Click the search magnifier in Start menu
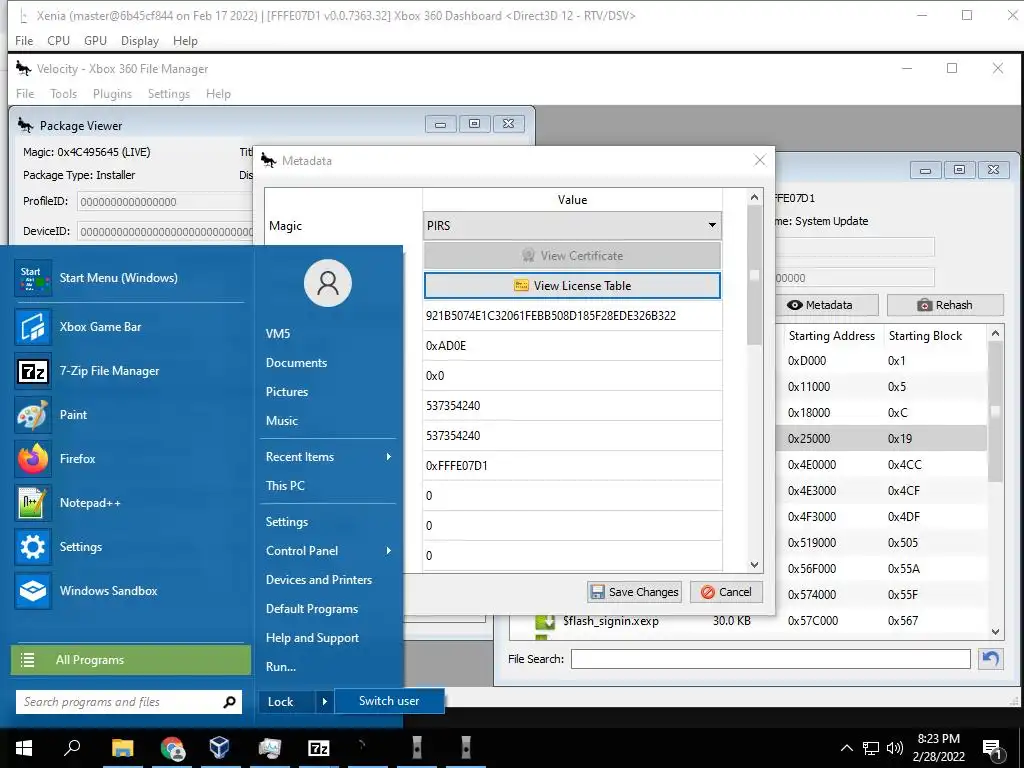Screen dimensions: 1024x768 point(229,702)
